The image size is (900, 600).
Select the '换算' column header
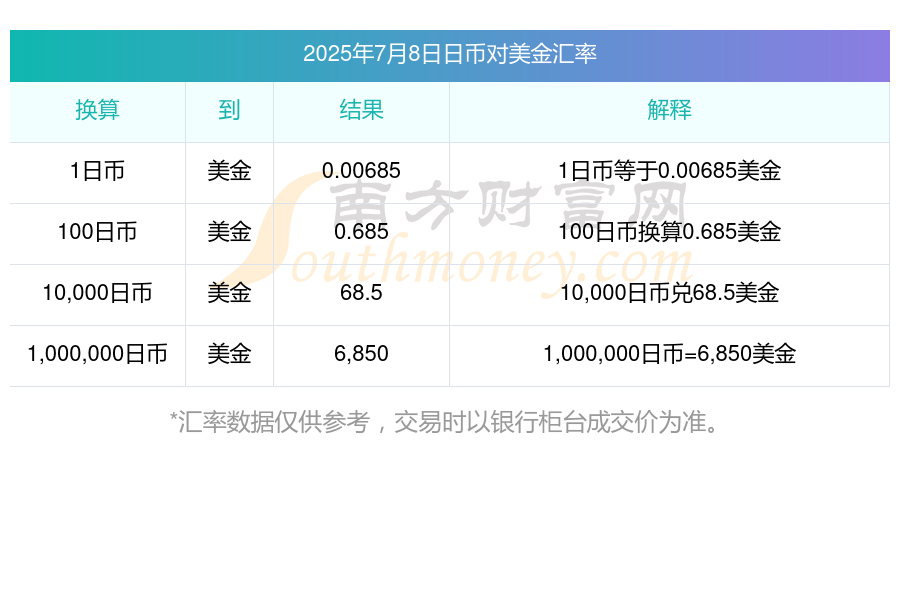[x=98, y=110]
